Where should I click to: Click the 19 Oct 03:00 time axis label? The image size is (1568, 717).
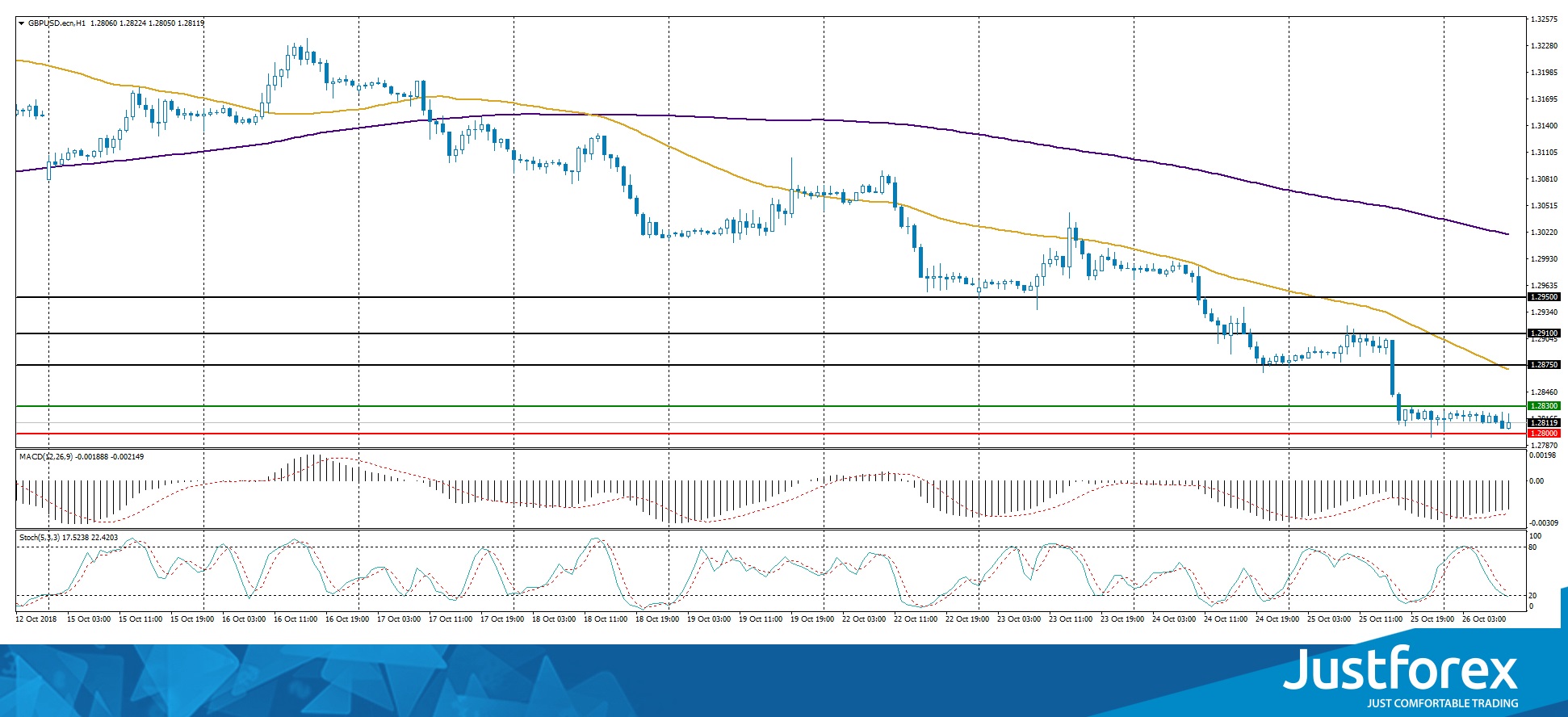click(x=709, y=619)
